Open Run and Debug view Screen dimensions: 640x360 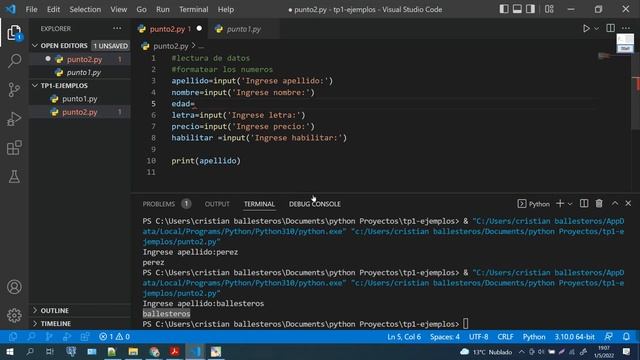point(14,119)
